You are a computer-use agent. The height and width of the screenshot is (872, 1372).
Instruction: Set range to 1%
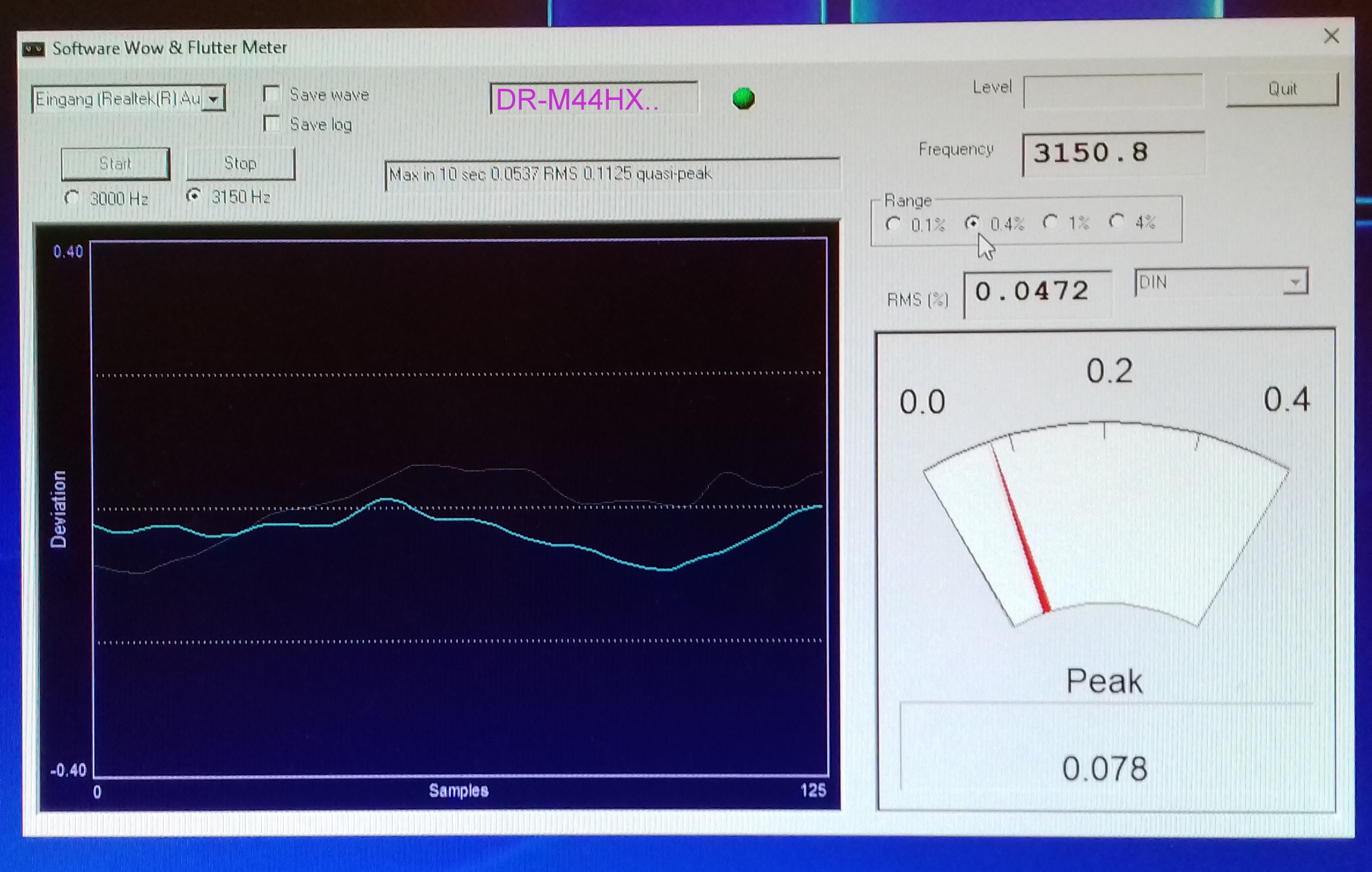tap(1051, 222)
